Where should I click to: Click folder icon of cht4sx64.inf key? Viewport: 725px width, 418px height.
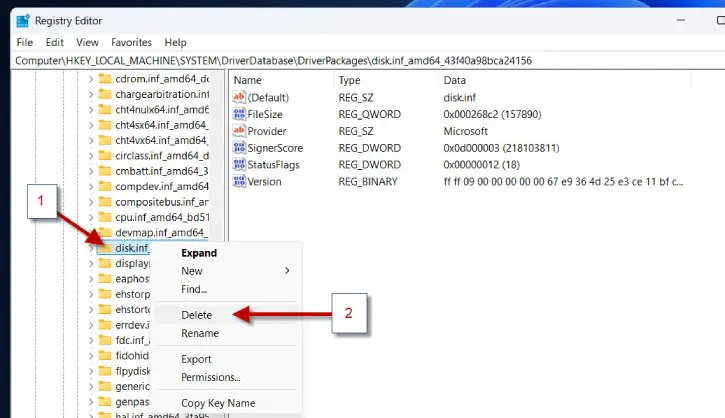(105, 125)
